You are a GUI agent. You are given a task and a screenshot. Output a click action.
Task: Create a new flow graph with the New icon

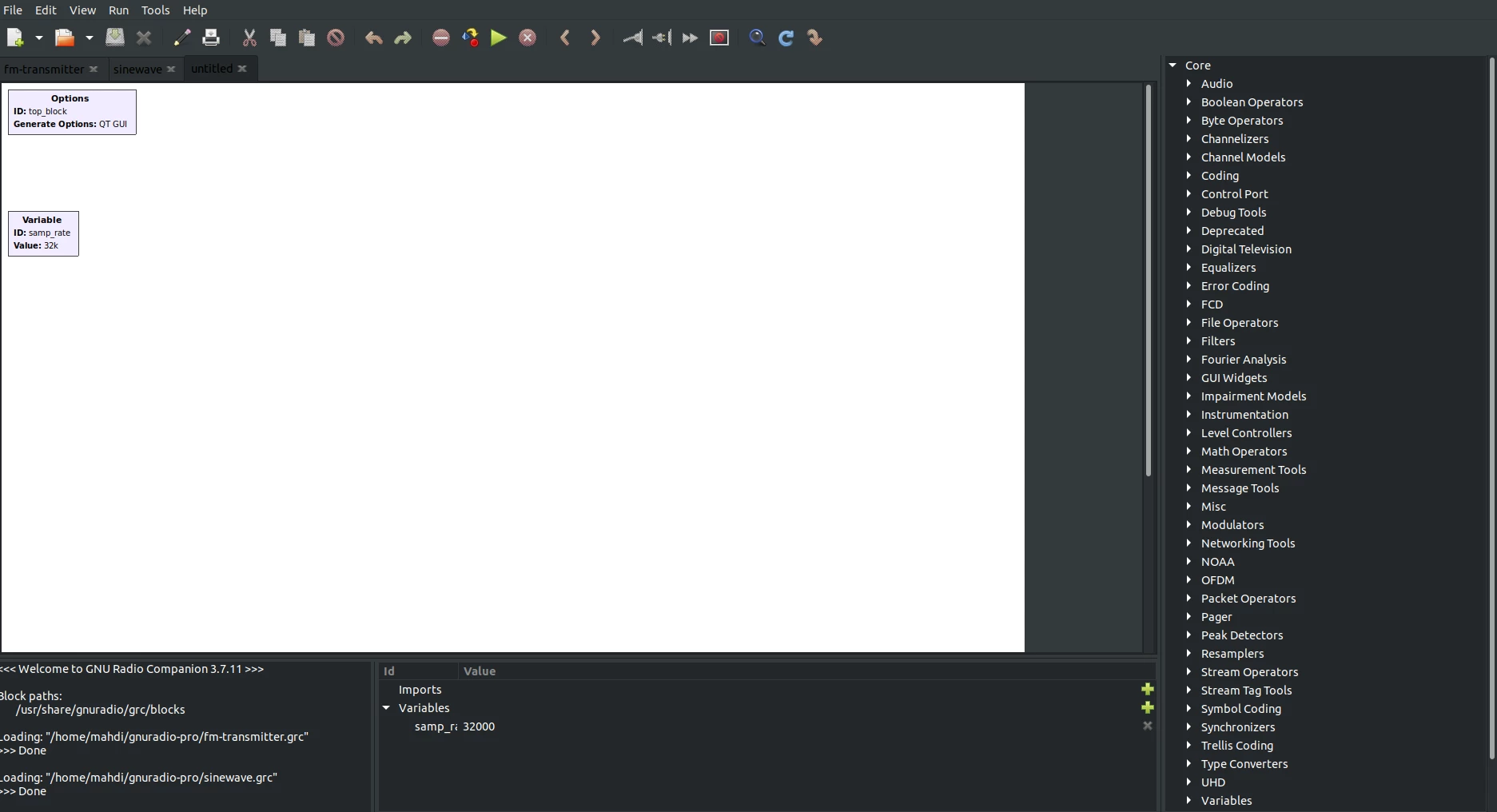click(15, 38)
